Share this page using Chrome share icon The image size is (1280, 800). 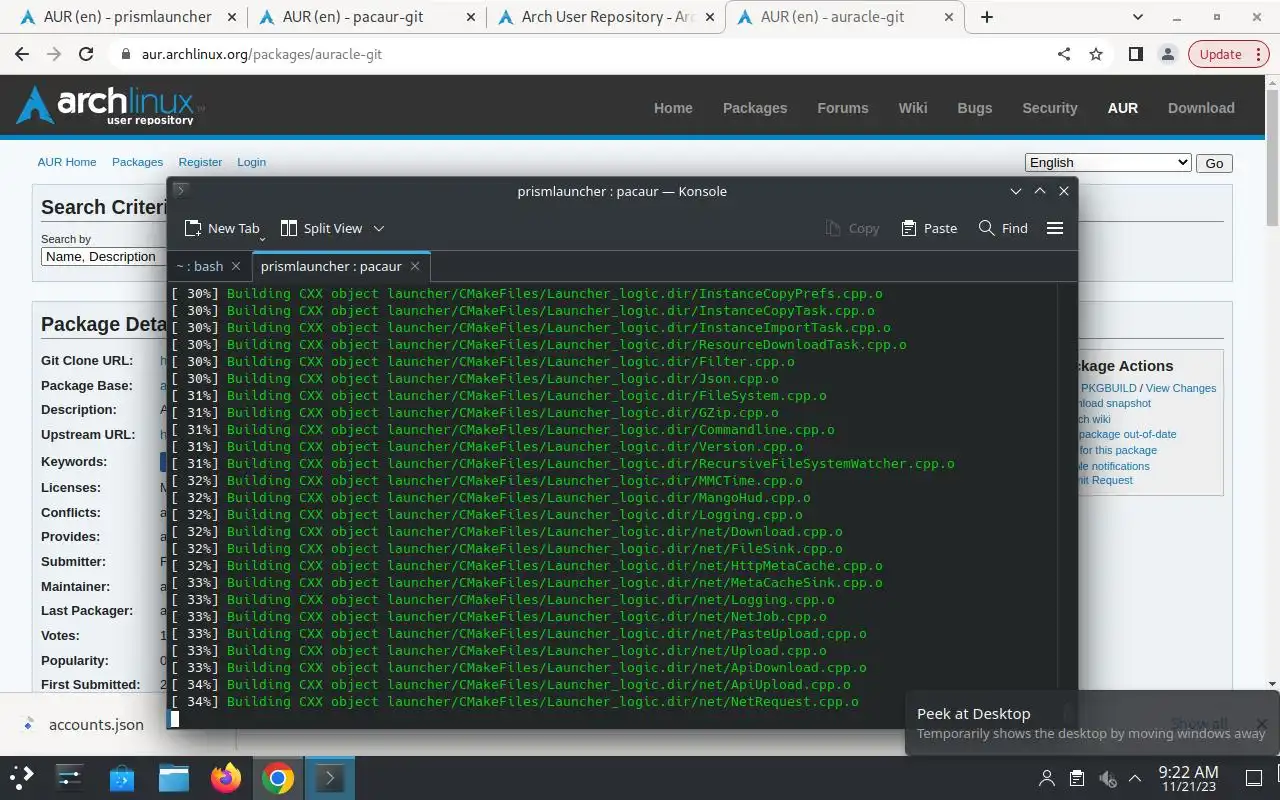click(x=1064, y=54)
